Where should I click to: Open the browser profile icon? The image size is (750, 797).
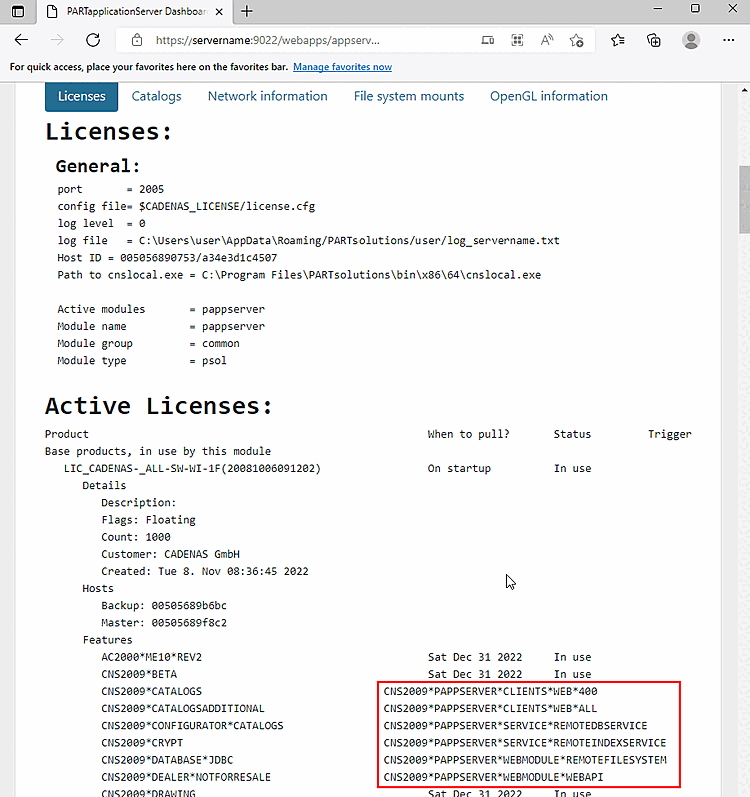[x=691, y=40]
